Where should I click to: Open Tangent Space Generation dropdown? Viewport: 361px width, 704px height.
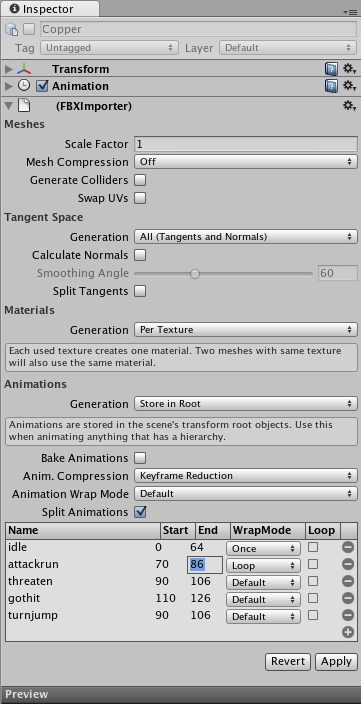(246, 237)
